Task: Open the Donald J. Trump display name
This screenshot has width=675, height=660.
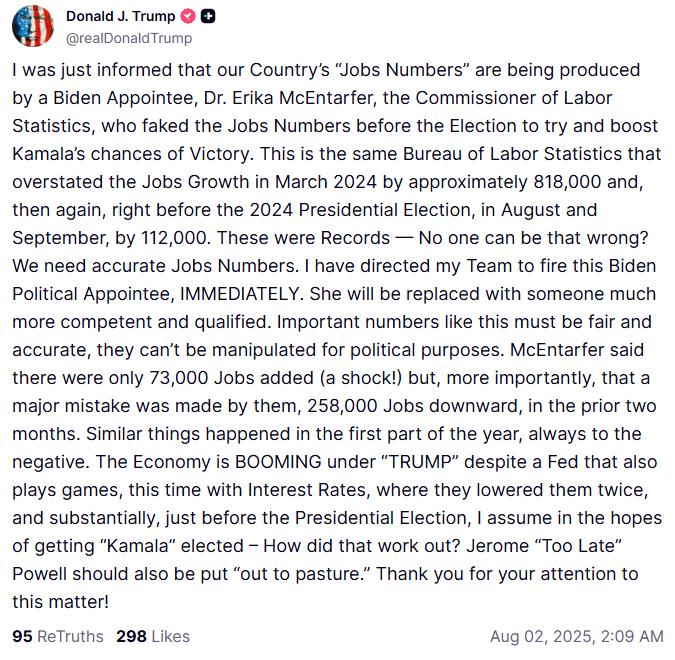Action: click(120, 17)
